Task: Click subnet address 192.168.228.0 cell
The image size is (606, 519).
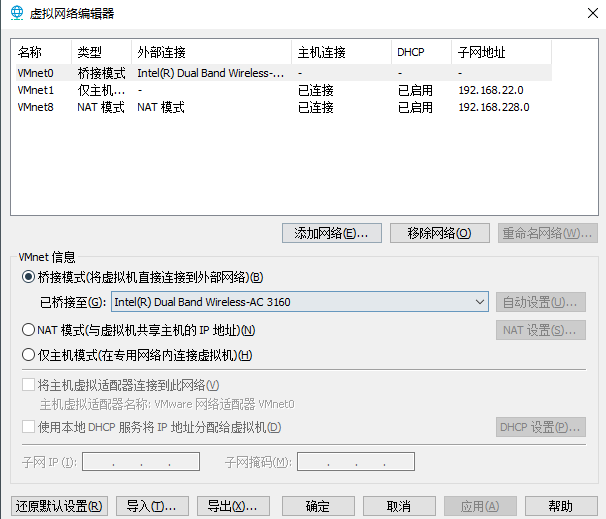Action: (x=494, y=107)
